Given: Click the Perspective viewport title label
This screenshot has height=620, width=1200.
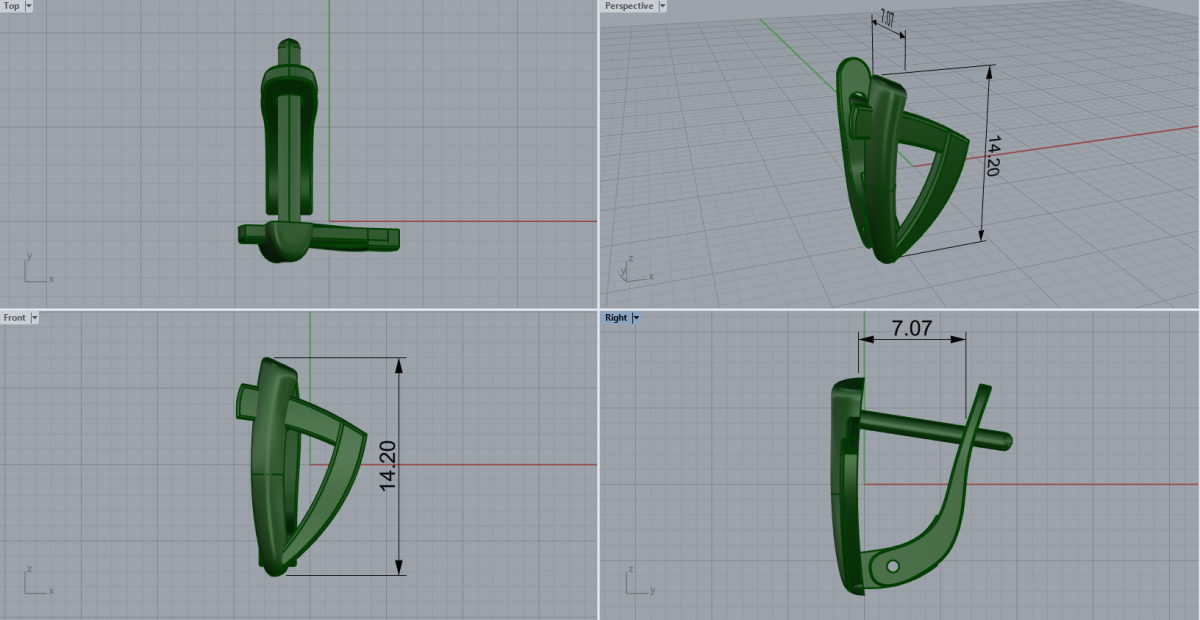Looking at the screenshot, I should 629,6.
